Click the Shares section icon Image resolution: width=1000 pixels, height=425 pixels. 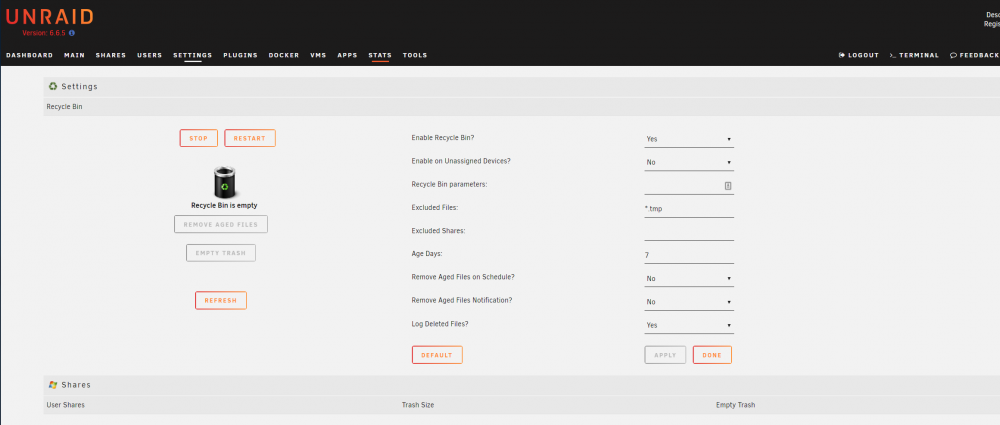53,385
